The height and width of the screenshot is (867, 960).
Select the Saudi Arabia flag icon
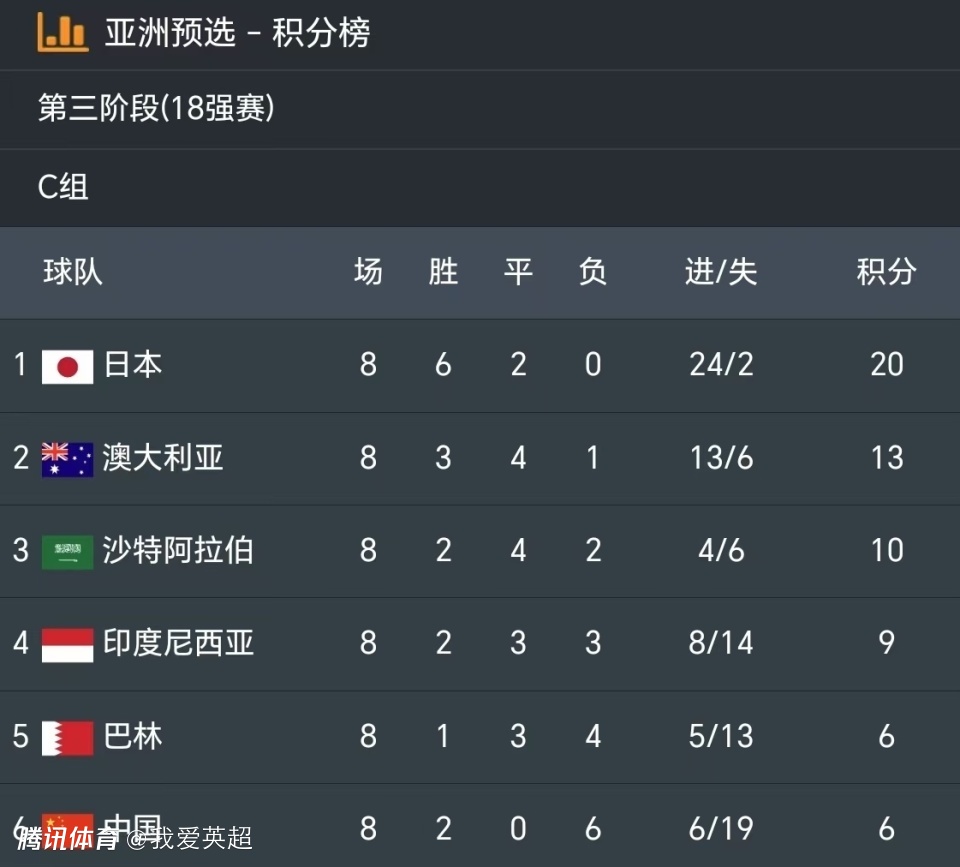67,552
